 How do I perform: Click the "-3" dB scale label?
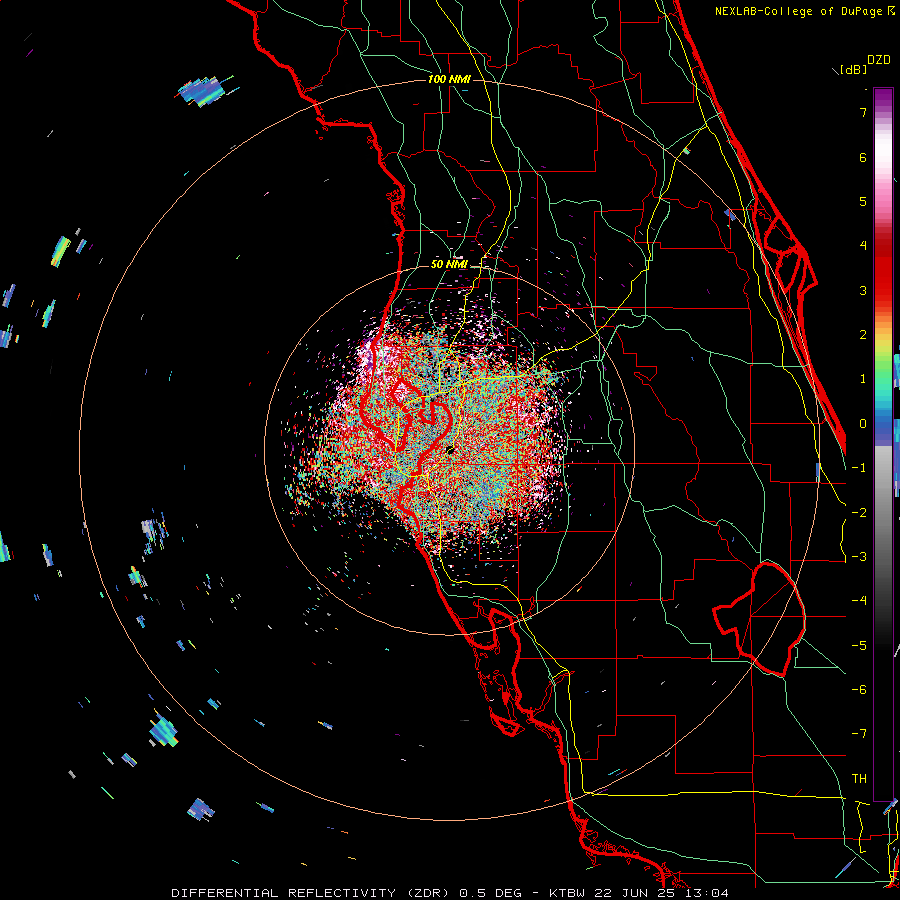pyautogui.click(x=859, y=557)
